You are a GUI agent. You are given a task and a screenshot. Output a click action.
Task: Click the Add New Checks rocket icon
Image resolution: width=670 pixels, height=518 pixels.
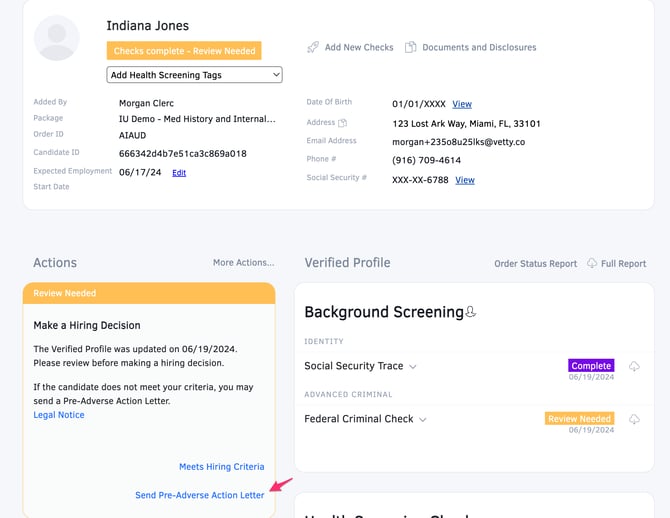[313, 47]
